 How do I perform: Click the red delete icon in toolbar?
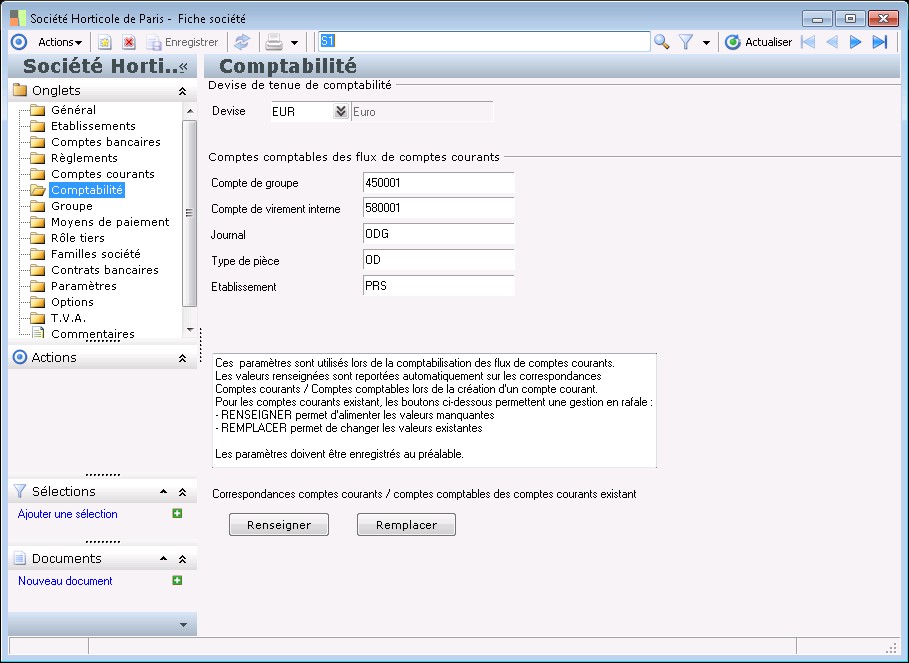(129, 42)
